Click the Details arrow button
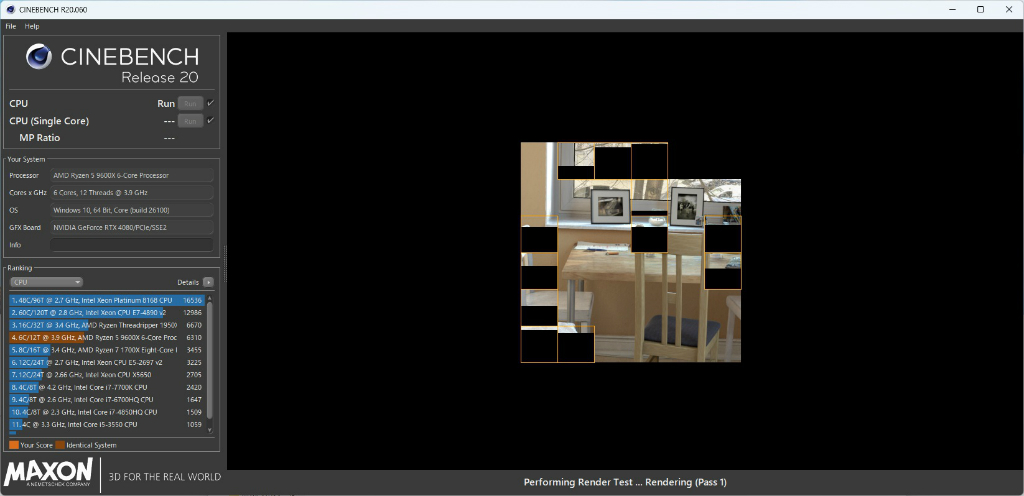Image resolution: width=1024 pixels, height=496 pixels. point(208,282)
